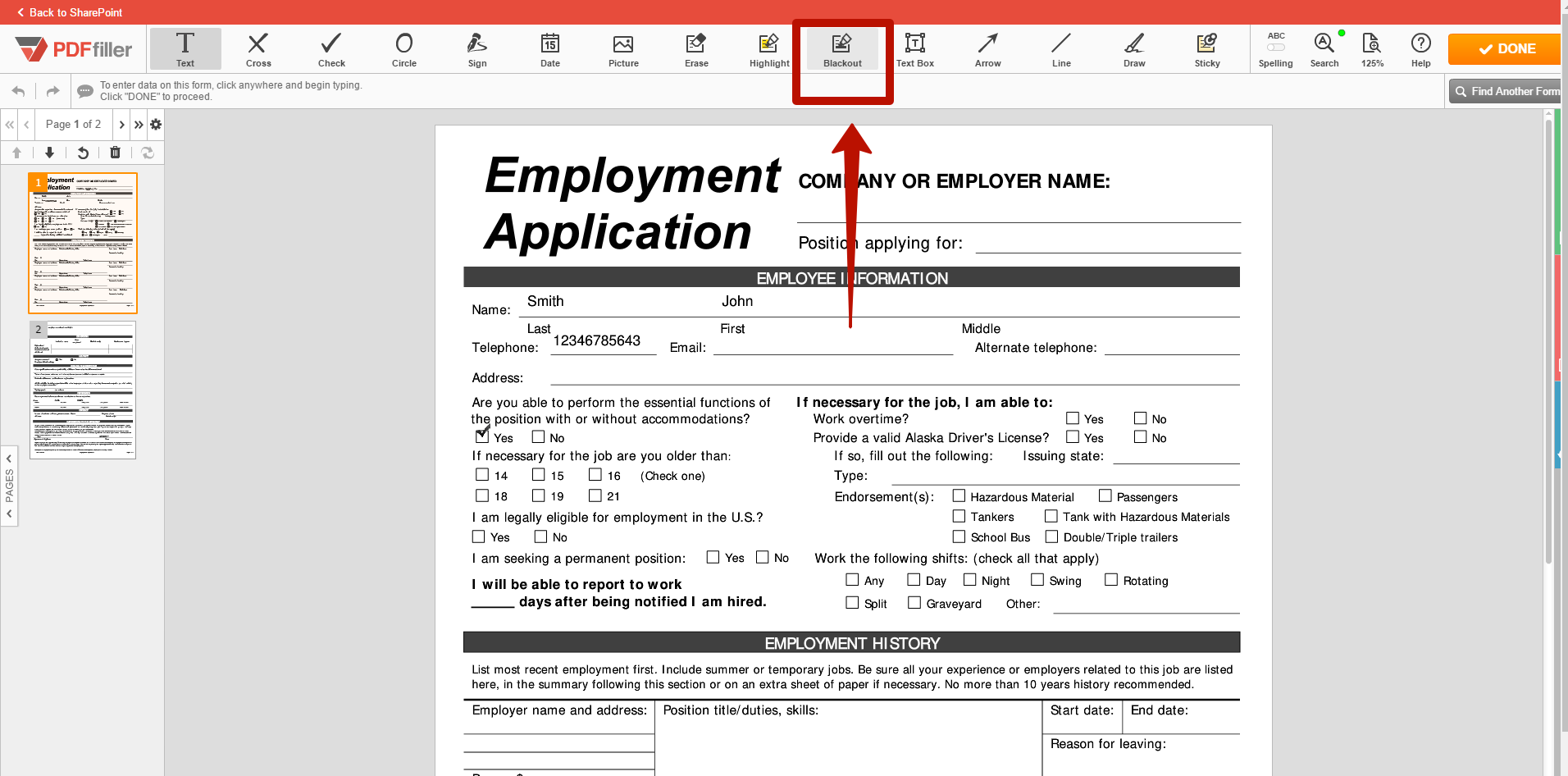Check the age 16 box
1568x776 pixels.
pos(595,475)
